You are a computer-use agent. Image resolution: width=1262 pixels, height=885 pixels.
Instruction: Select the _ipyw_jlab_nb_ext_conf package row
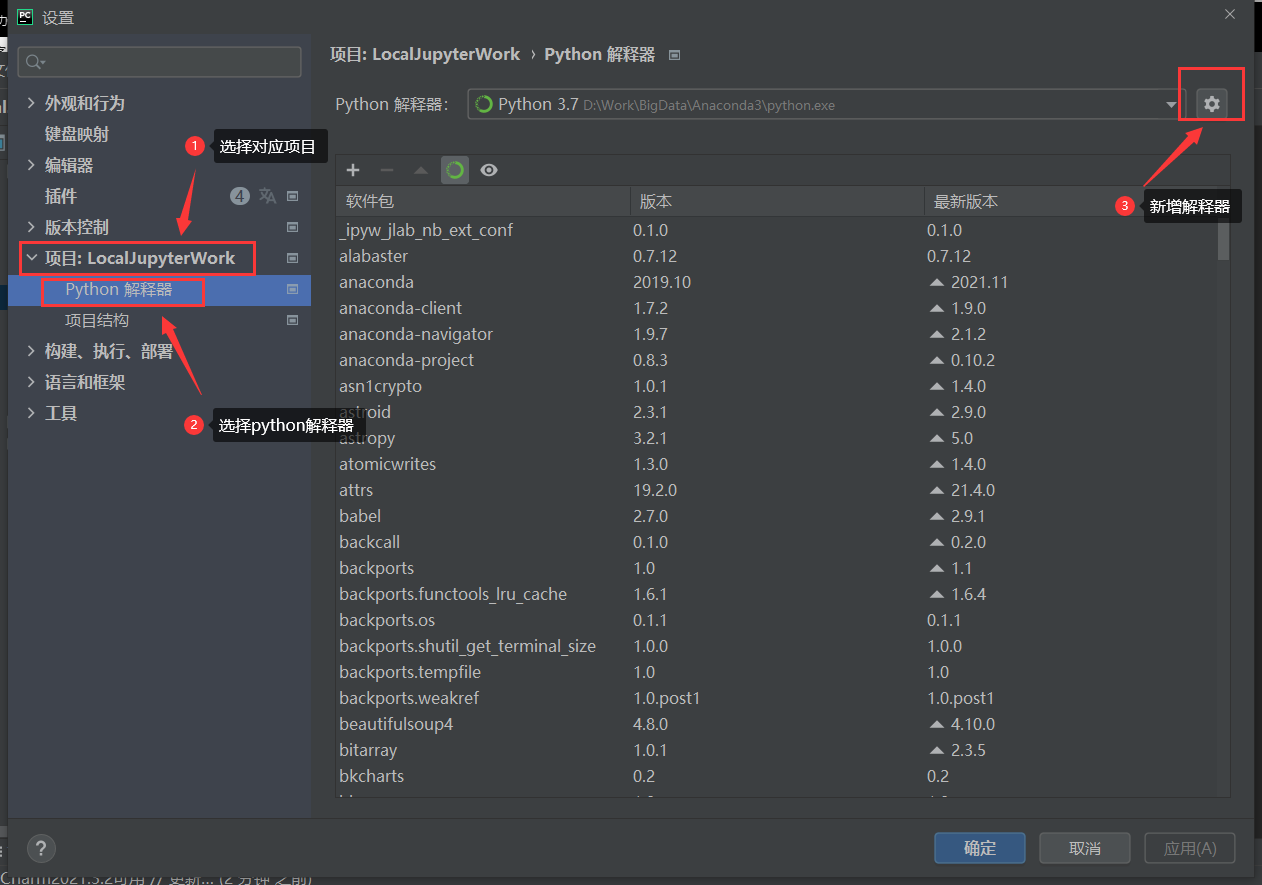tap(776, 230)
